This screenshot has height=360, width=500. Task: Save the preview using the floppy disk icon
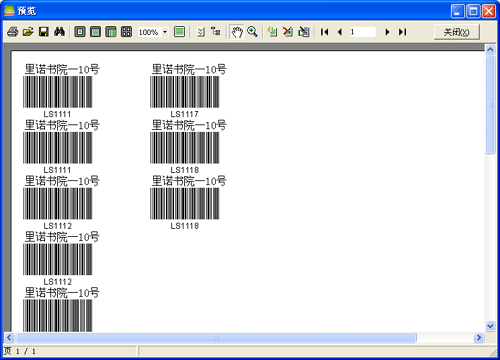[x=44, y=32]
